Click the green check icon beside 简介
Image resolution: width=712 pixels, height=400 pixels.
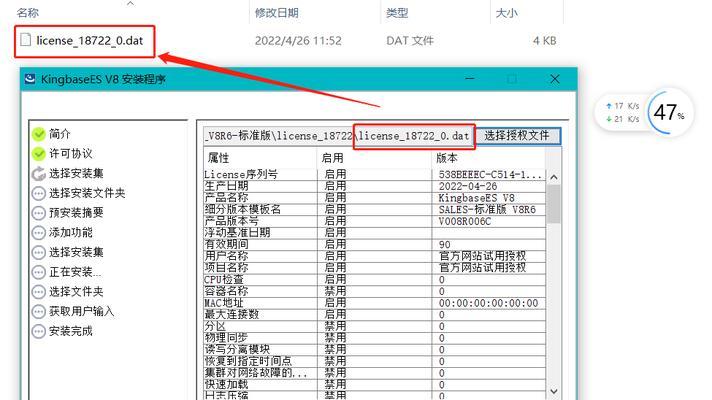click(x=39, y=134)
